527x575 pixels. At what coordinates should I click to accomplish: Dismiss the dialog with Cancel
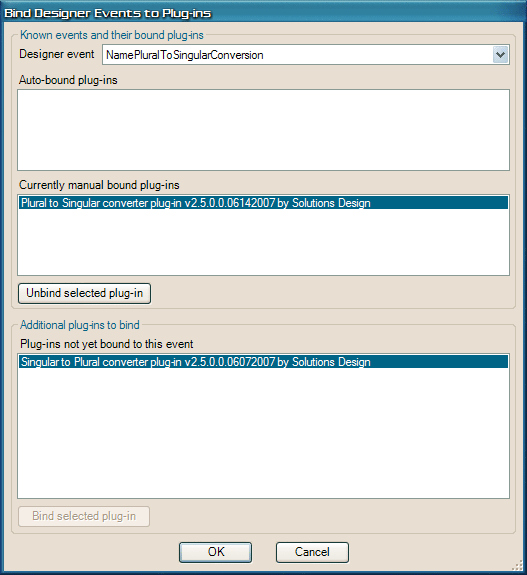[x=312, y=552]
